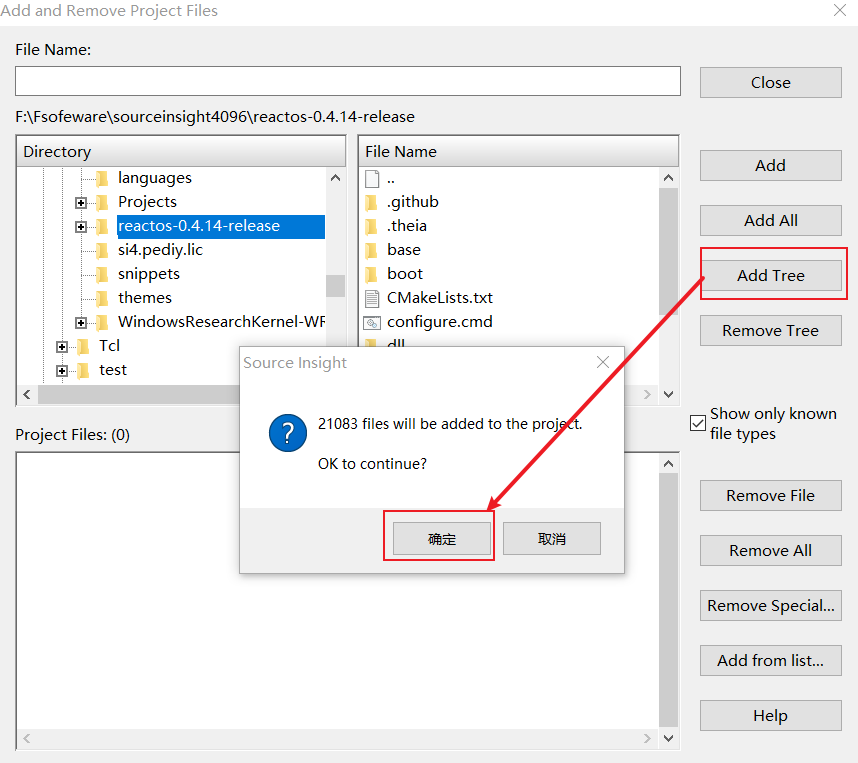Click the Add button
Viewport: 858px width, 763px height.
770,165
